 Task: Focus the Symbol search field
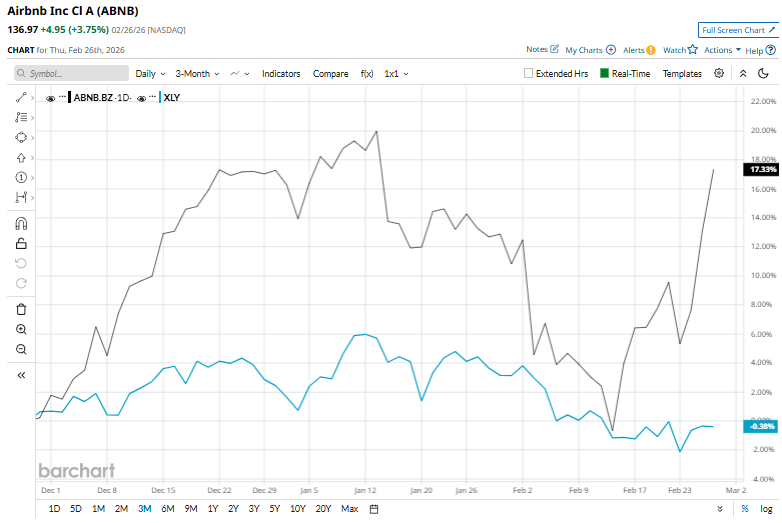coord(71,73)
